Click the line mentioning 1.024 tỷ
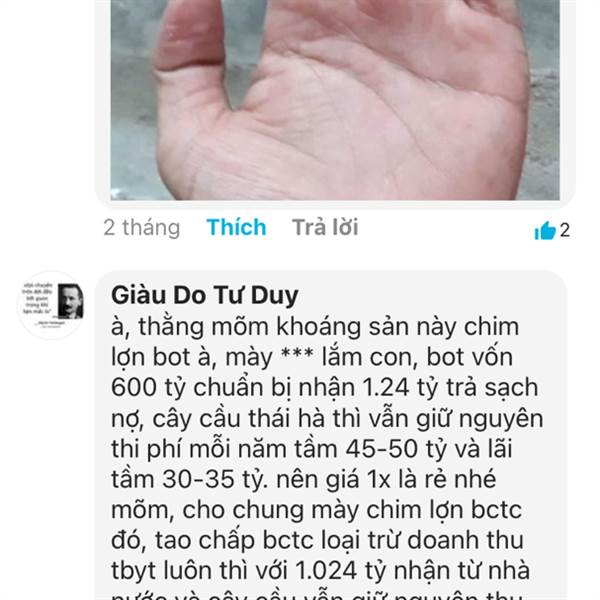600x600 pixels. tap(321, 571)
